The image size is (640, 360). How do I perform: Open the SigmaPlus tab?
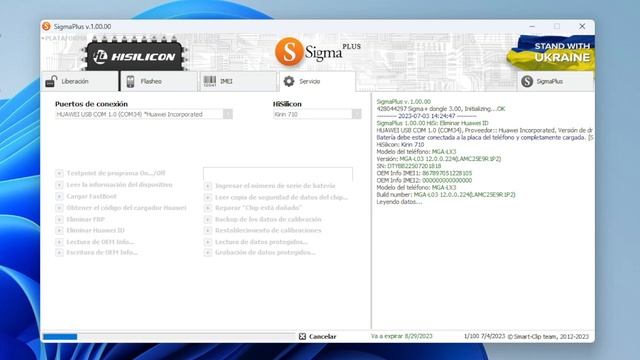pyautogui.click(x=555, y=82)
